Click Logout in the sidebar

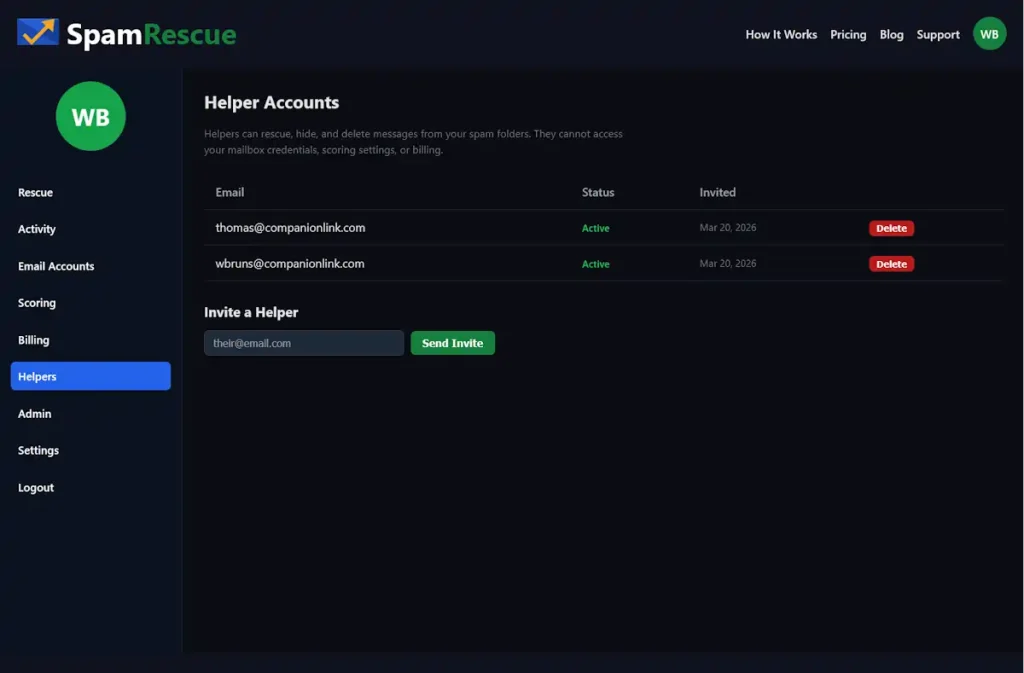pos(36,487)
